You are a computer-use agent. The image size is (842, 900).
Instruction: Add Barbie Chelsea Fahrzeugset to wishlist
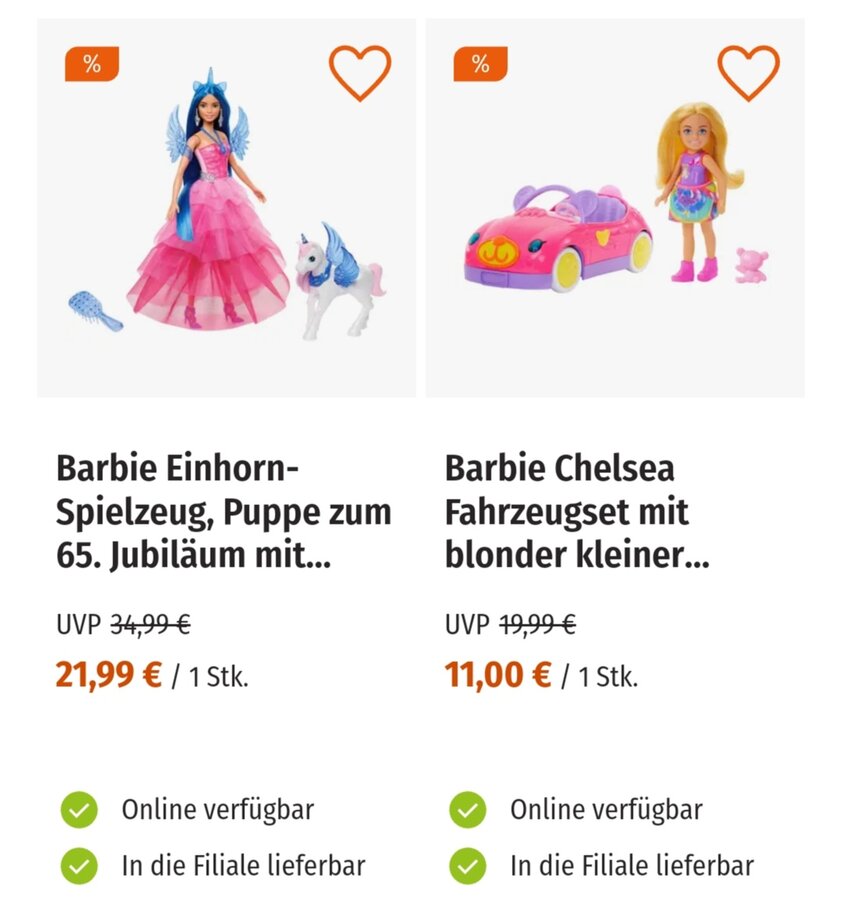coord(748,73)
